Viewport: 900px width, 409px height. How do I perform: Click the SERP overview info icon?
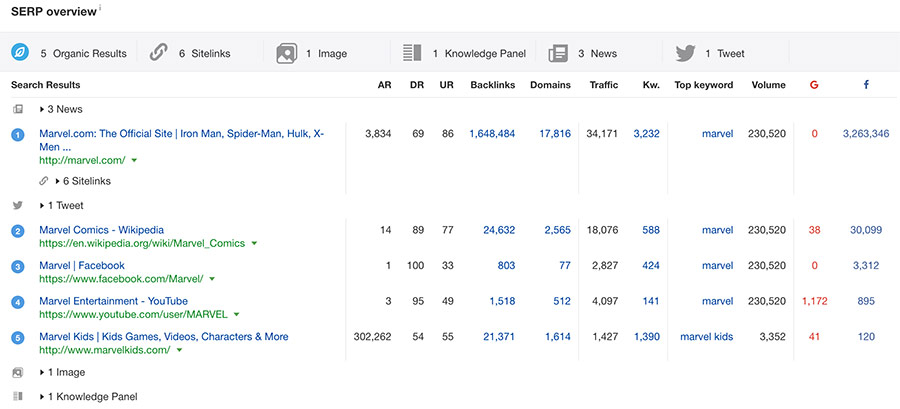pos(101,8)
